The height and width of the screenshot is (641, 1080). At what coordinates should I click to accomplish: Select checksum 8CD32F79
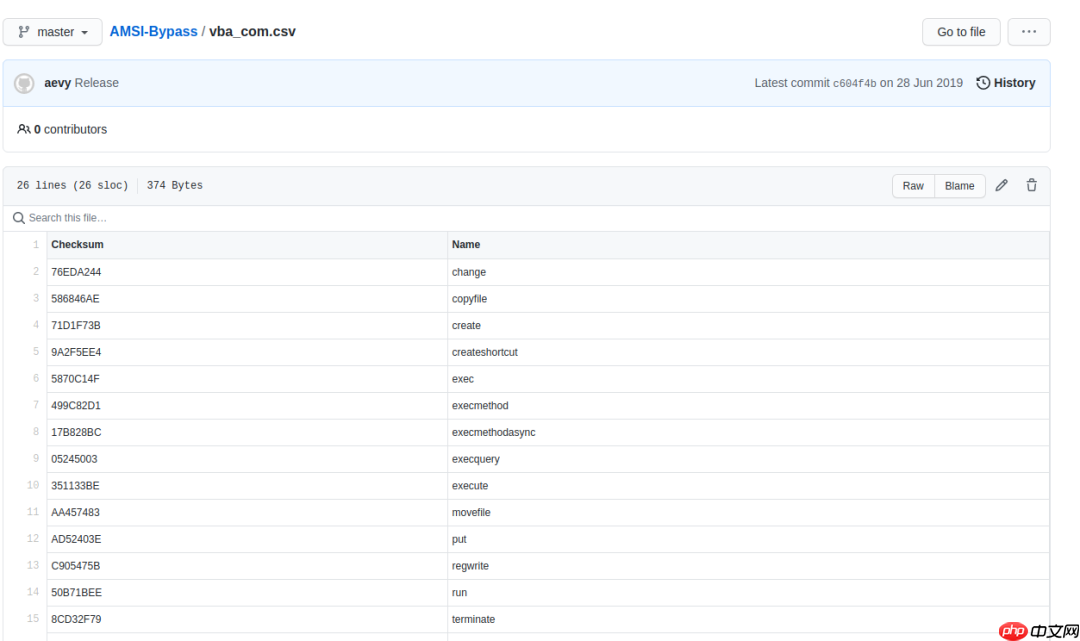point(76,619)
